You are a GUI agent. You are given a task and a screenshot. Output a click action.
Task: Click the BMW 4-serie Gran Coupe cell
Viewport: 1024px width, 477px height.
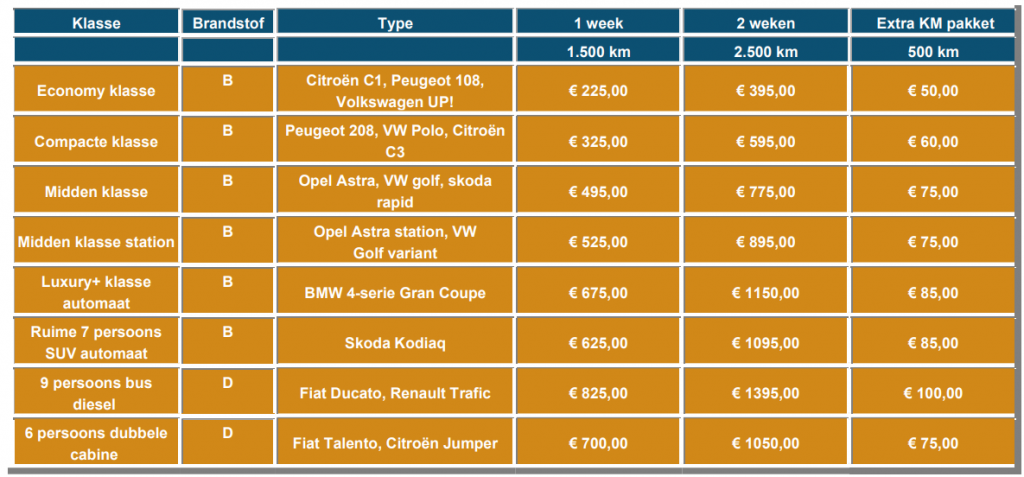(x=395, y=293)
